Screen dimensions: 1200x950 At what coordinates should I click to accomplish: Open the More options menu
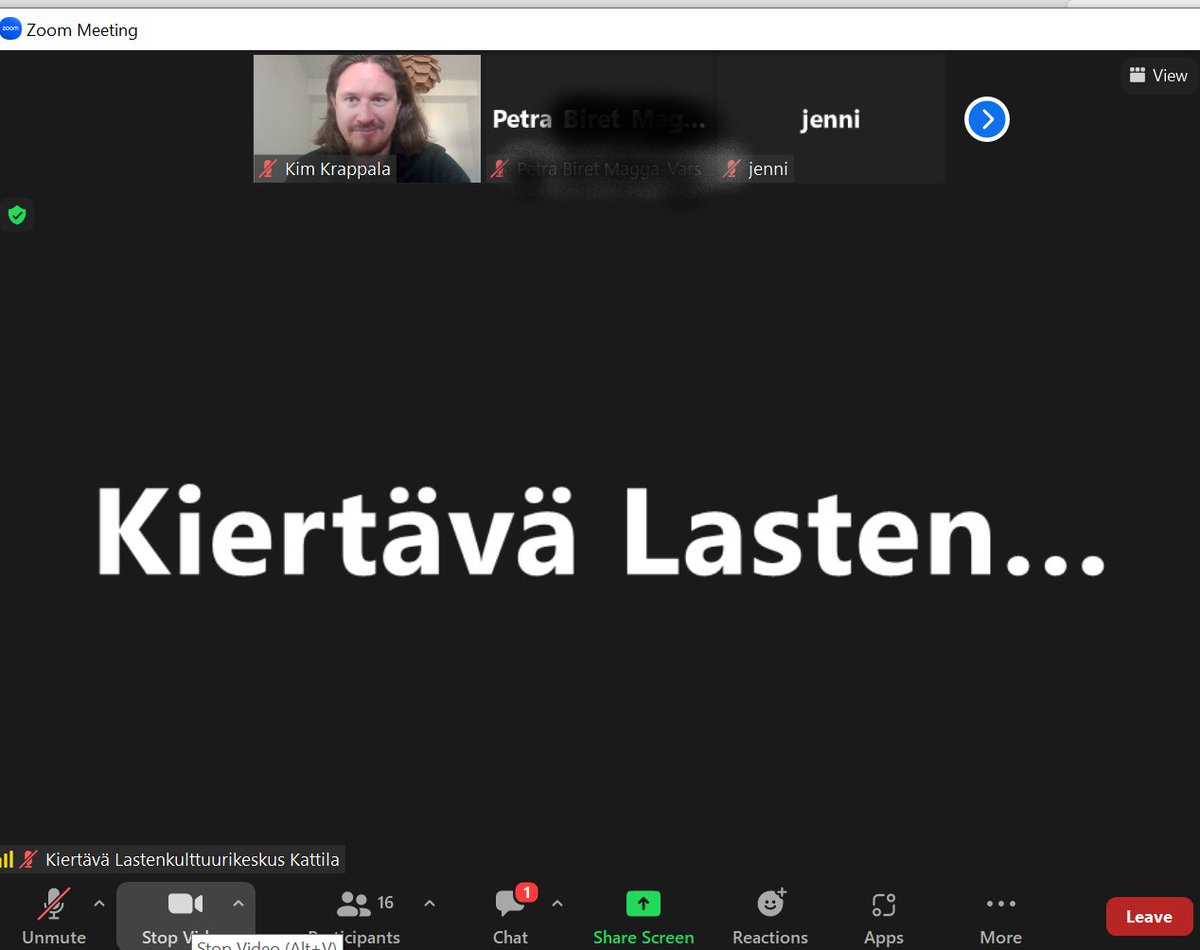tap(1001, 916)
